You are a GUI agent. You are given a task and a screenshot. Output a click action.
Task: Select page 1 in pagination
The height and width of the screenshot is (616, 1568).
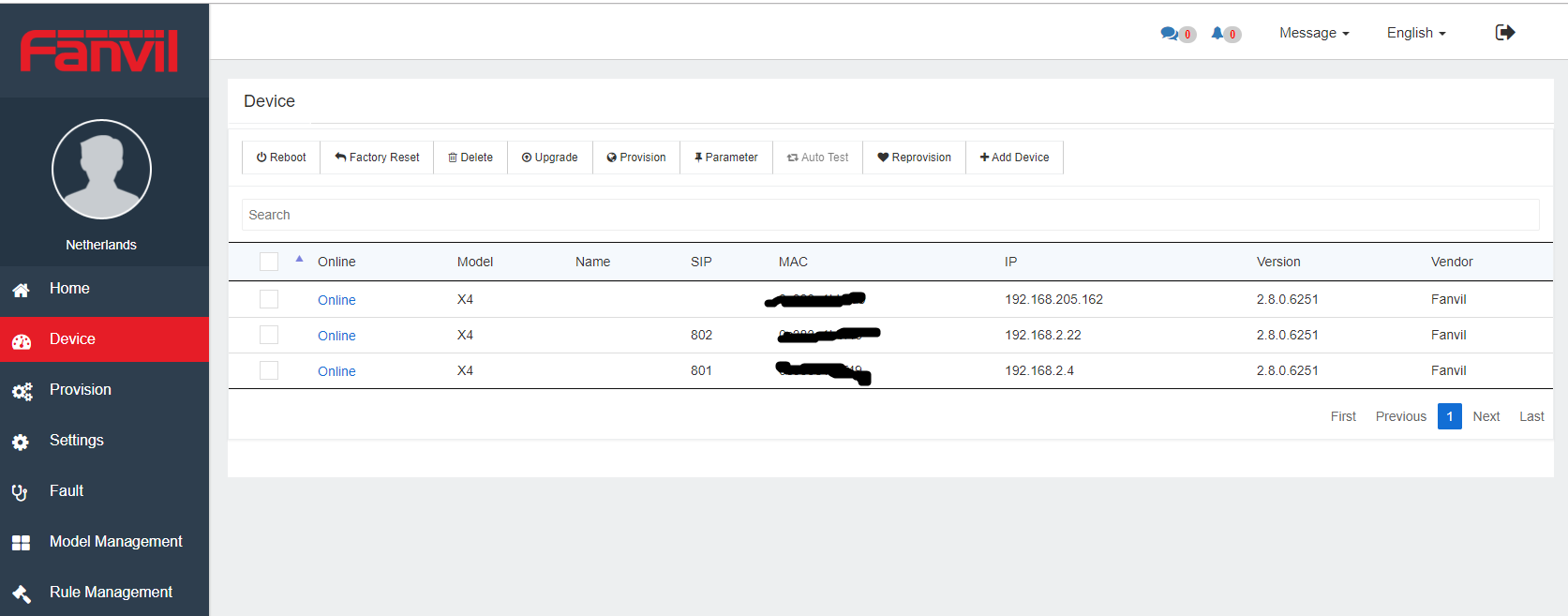tap(1450, 416)
